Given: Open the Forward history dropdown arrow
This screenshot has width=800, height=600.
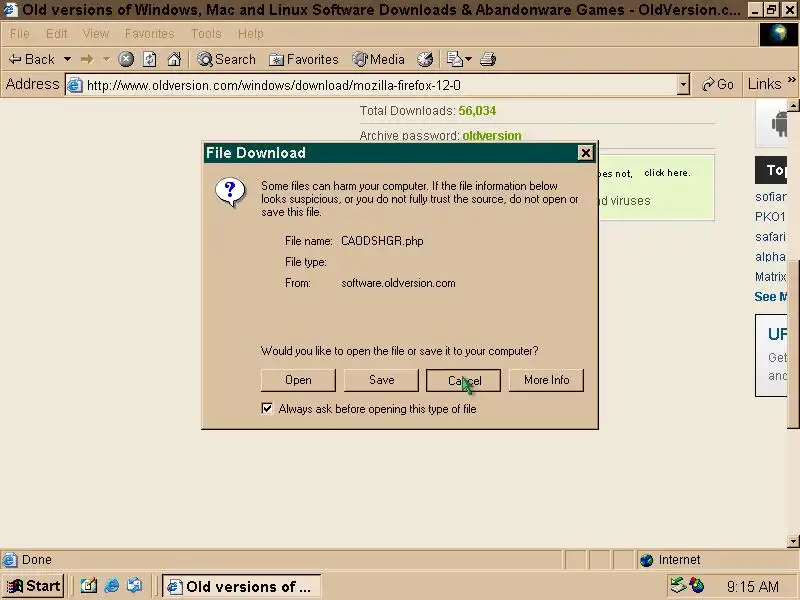Looking at the screenshot, I should [x=106, y=59].
